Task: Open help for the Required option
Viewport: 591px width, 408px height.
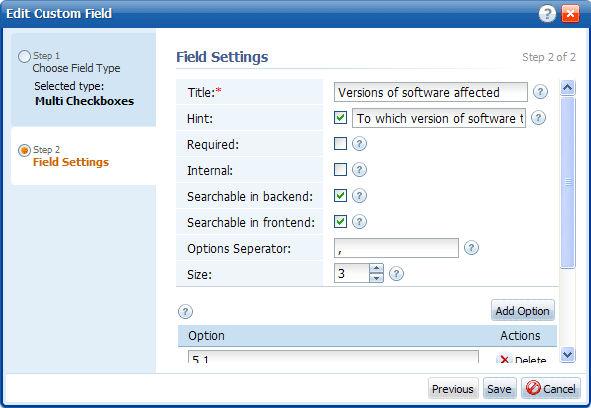Action: 359,144
